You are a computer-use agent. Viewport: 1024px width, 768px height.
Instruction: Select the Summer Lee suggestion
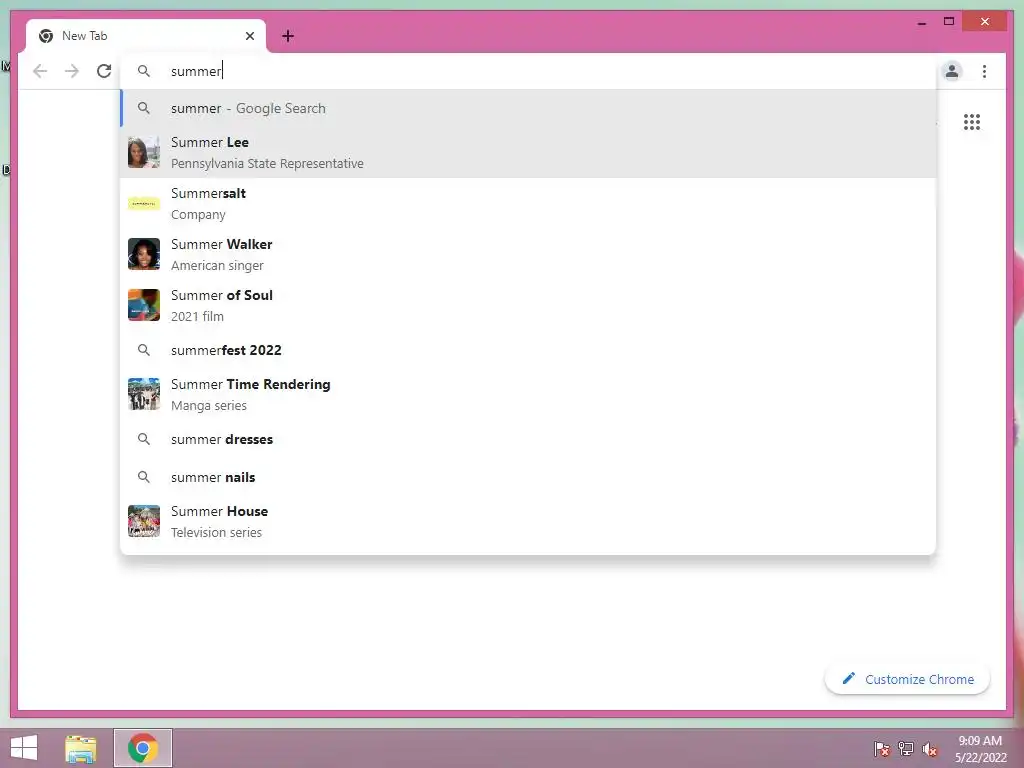click(x=528, y=152)
